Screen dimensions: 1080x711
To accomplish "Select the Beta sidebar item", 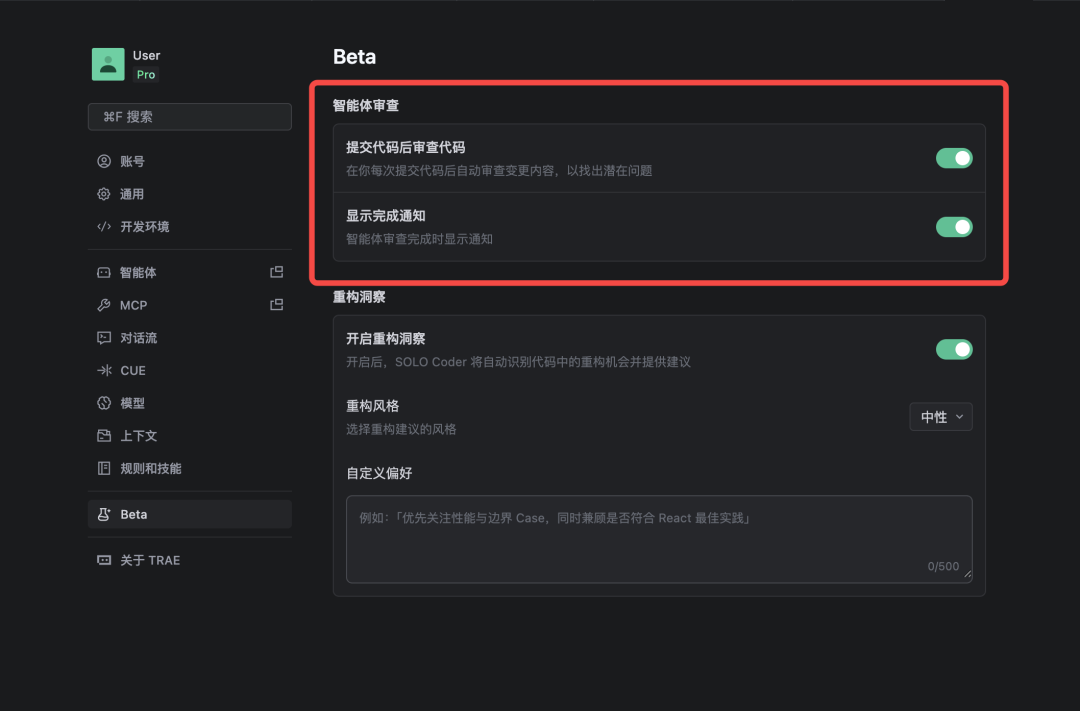I will (189, 515).
